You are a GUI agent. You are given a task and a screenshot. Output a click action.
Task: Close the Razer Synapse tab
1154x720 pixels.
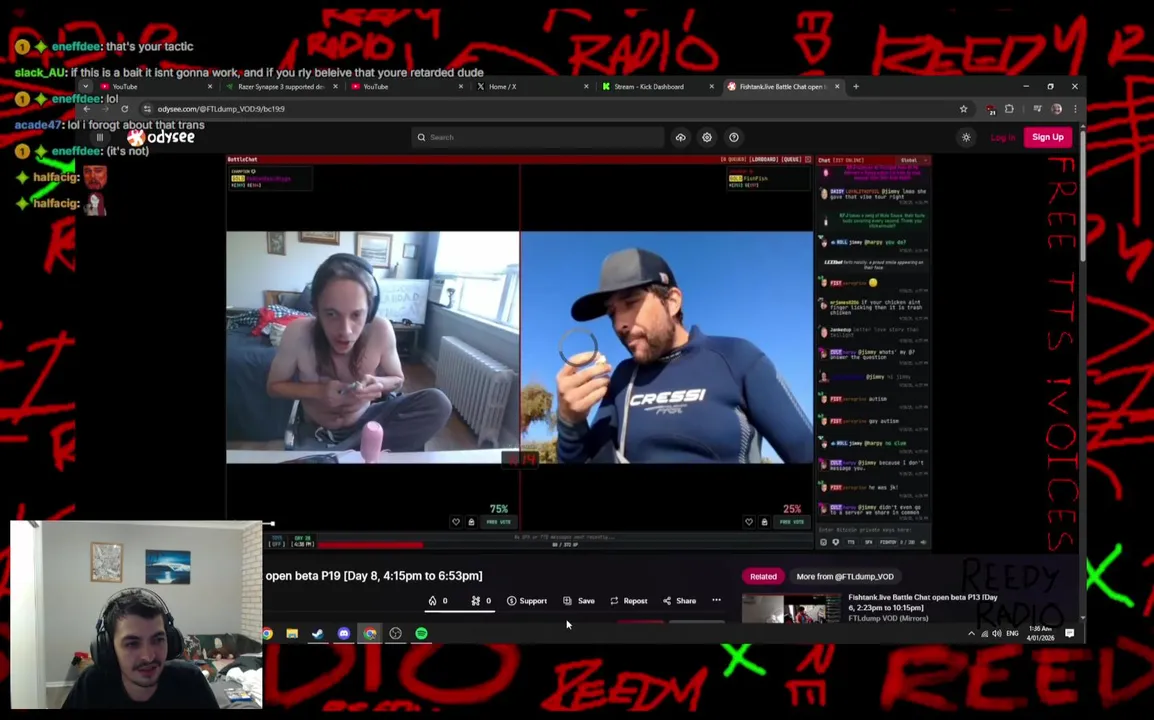336,87
